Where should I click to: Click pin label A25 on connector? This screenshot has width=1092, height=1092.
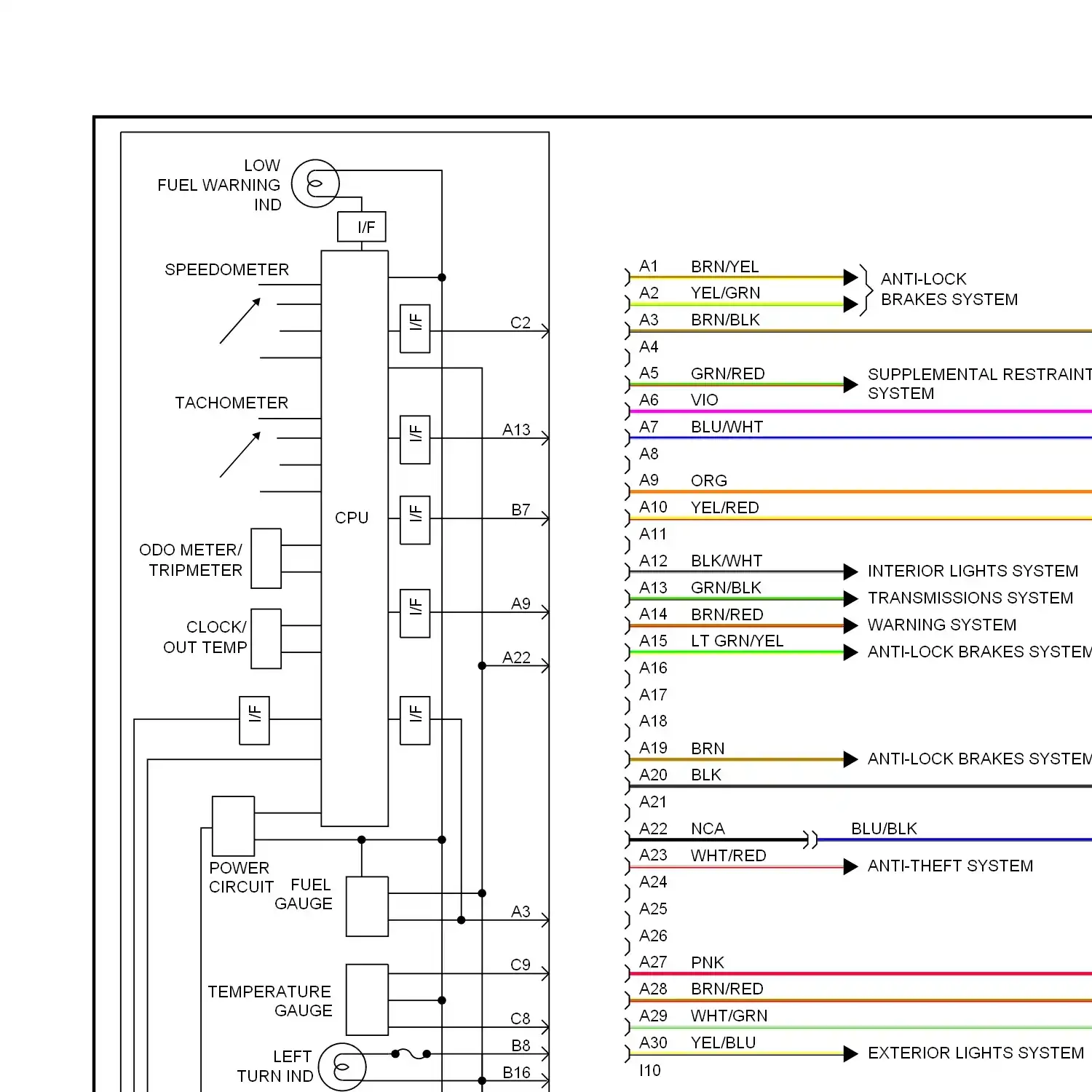653,909
